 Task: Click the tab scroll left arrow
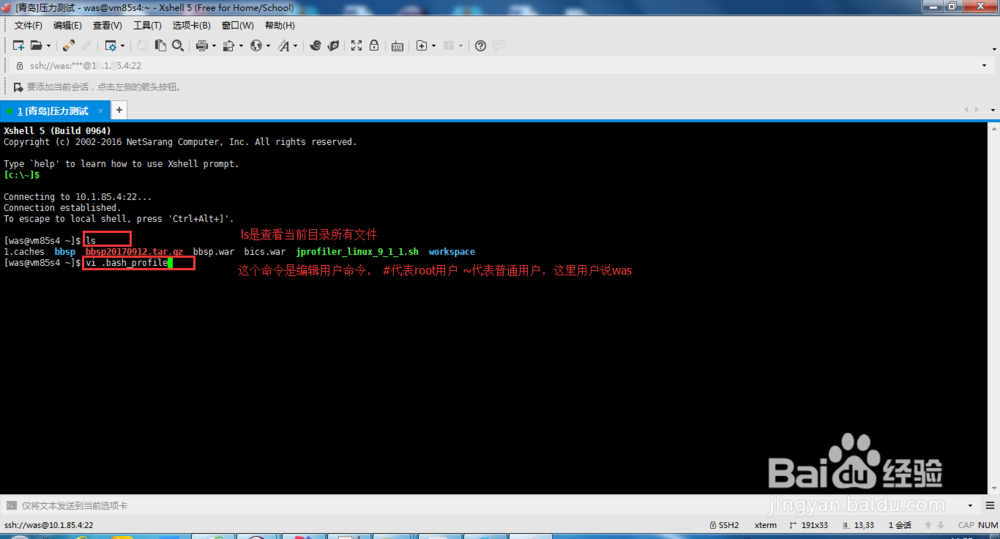(966, 110)
